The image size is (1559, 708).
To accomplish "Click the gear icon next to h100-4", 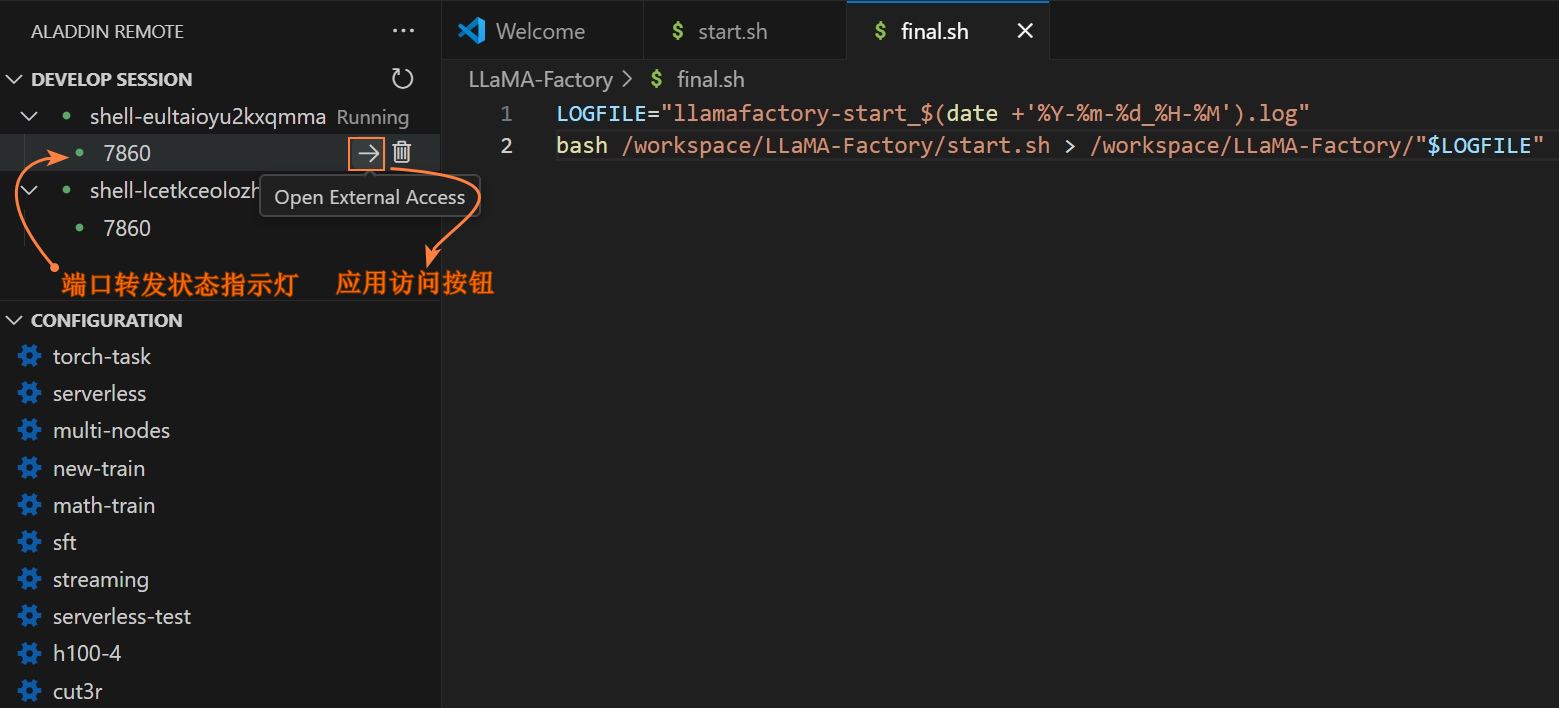I will click(30, 654).
